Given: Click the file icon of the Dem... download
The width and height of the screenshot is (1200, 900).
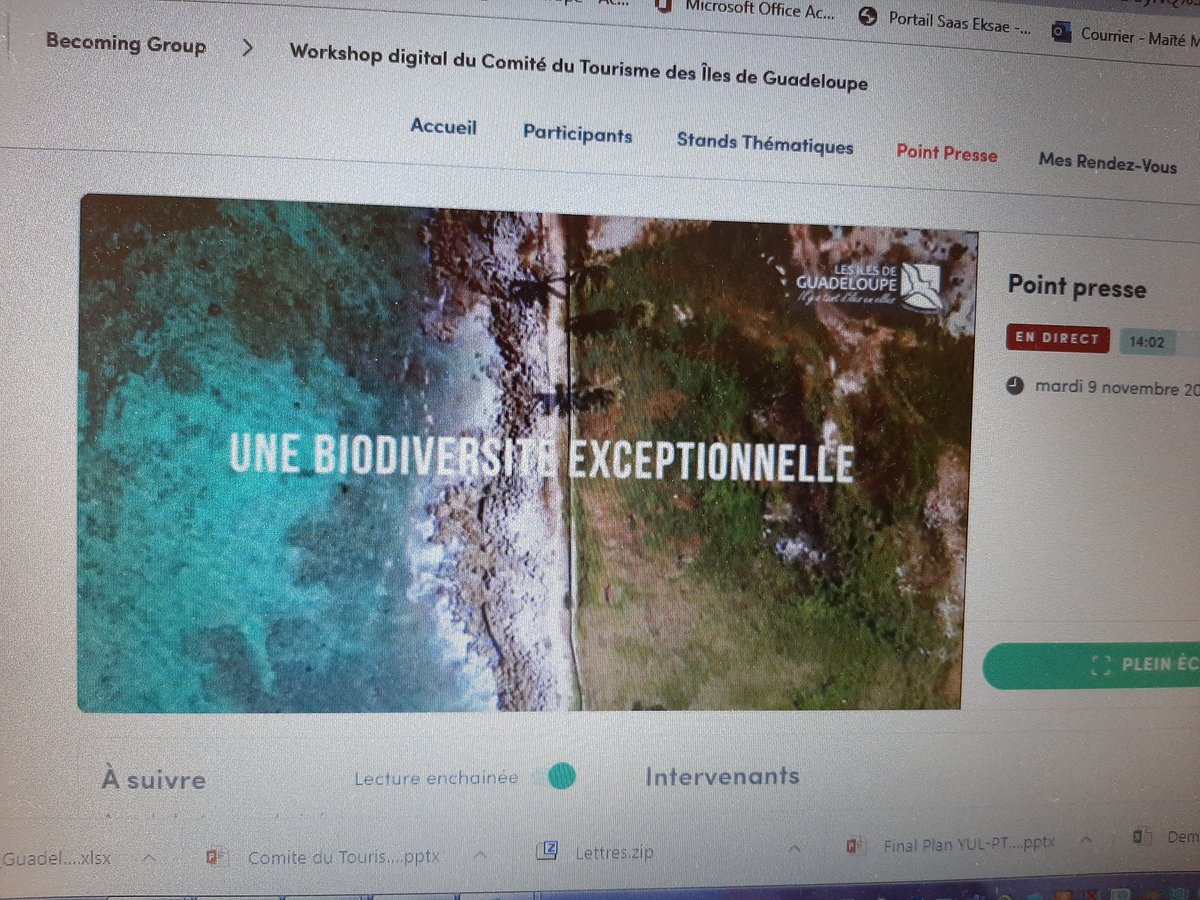Looking at the screenshot, I should (x=1141, y=837).
